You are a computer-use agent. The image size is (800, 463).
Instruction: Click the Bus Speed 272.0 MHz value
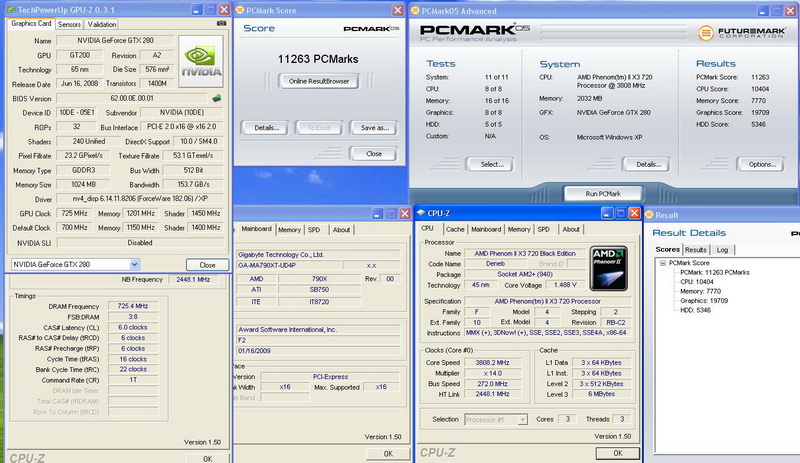(x=492, y=384)
